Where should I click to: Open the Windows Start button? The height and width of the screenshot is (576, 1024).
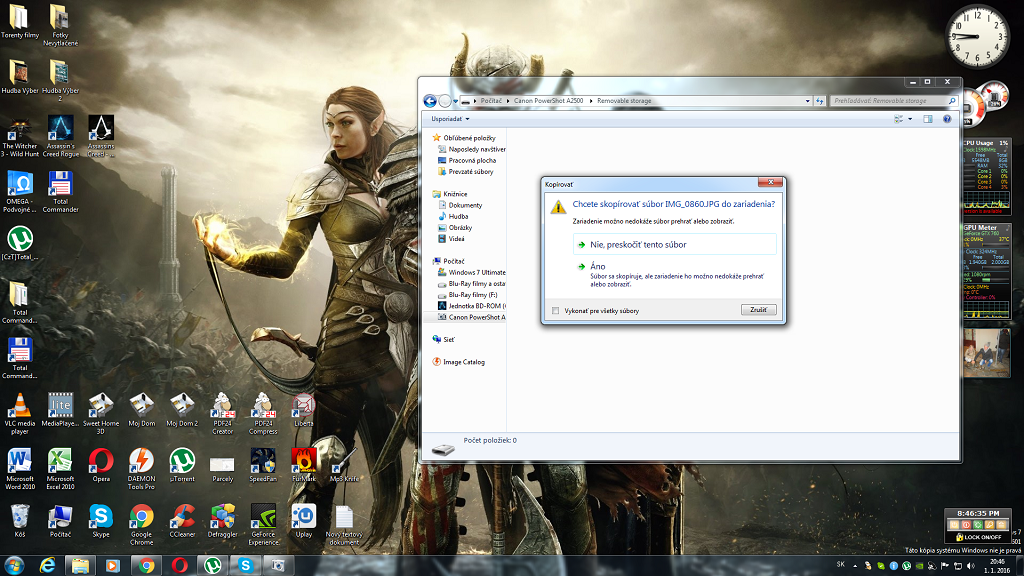tap(14, 565)
